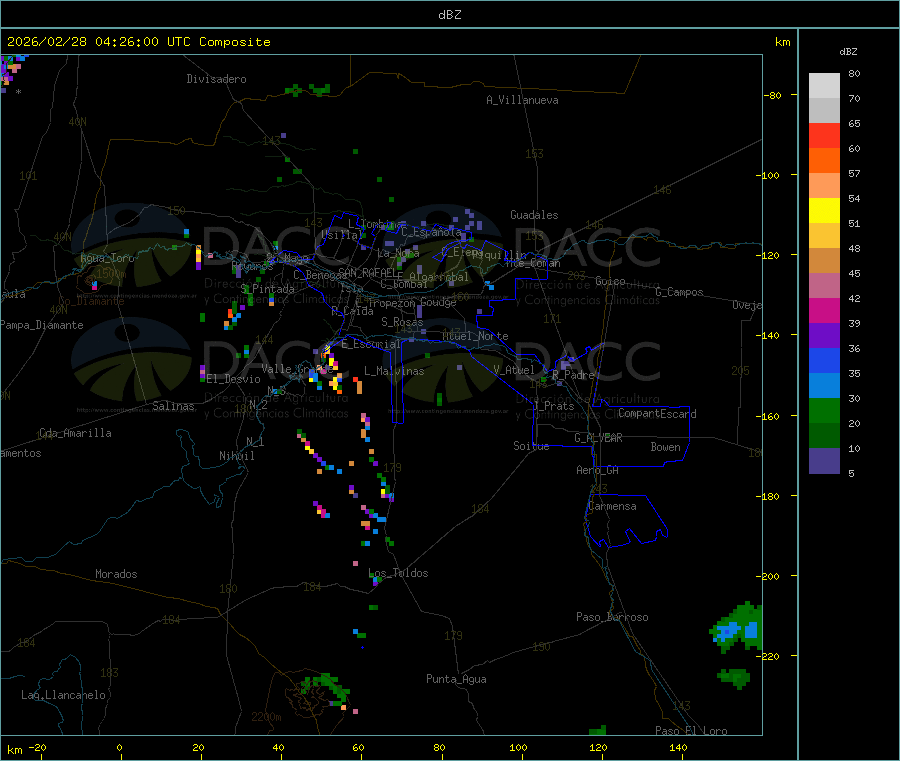Click the El_Desvio location label
This screenshot has height=761, width=900.
[233, 379]
